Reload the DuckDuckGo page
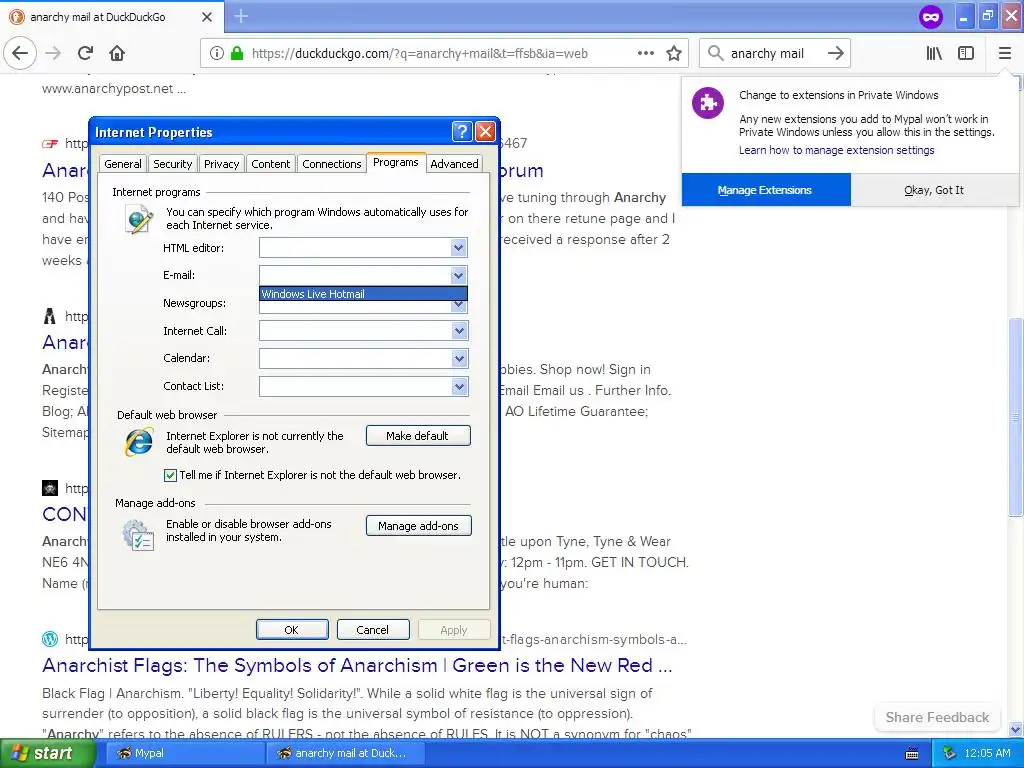 [85, 53]
